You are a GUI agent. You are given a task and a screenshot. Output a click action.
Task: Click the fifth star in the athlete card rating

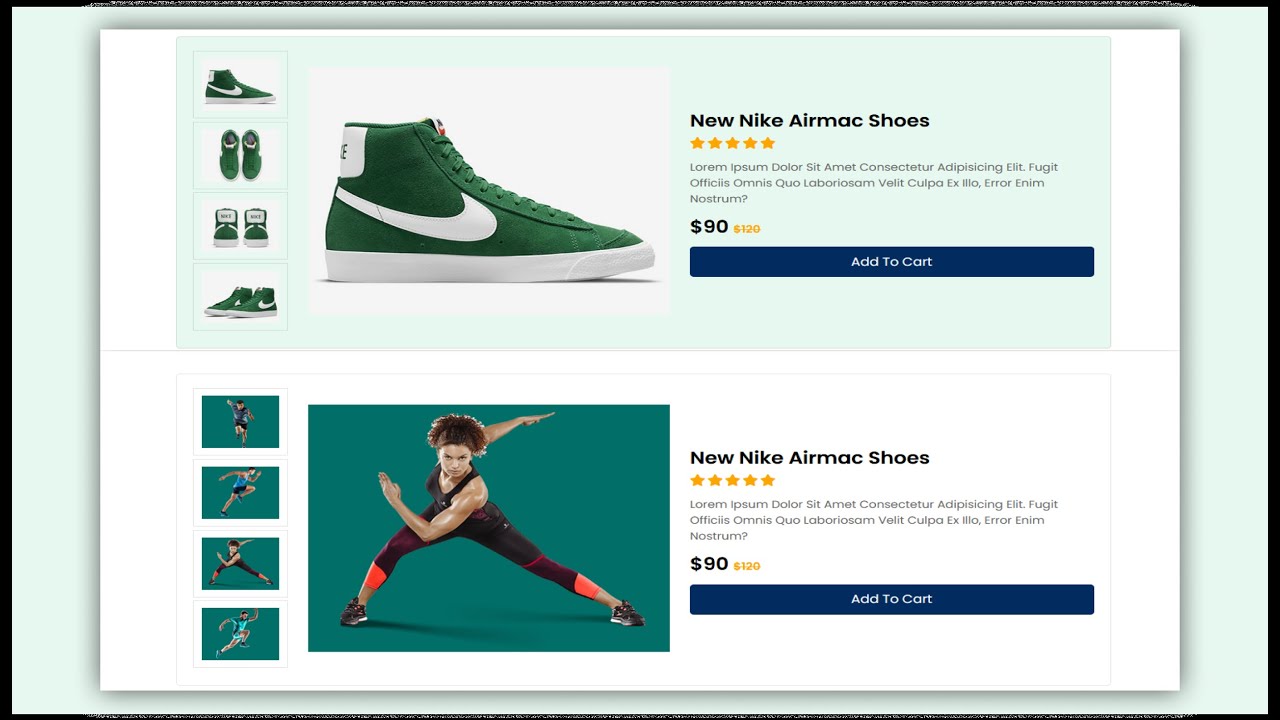pos(768,480)
